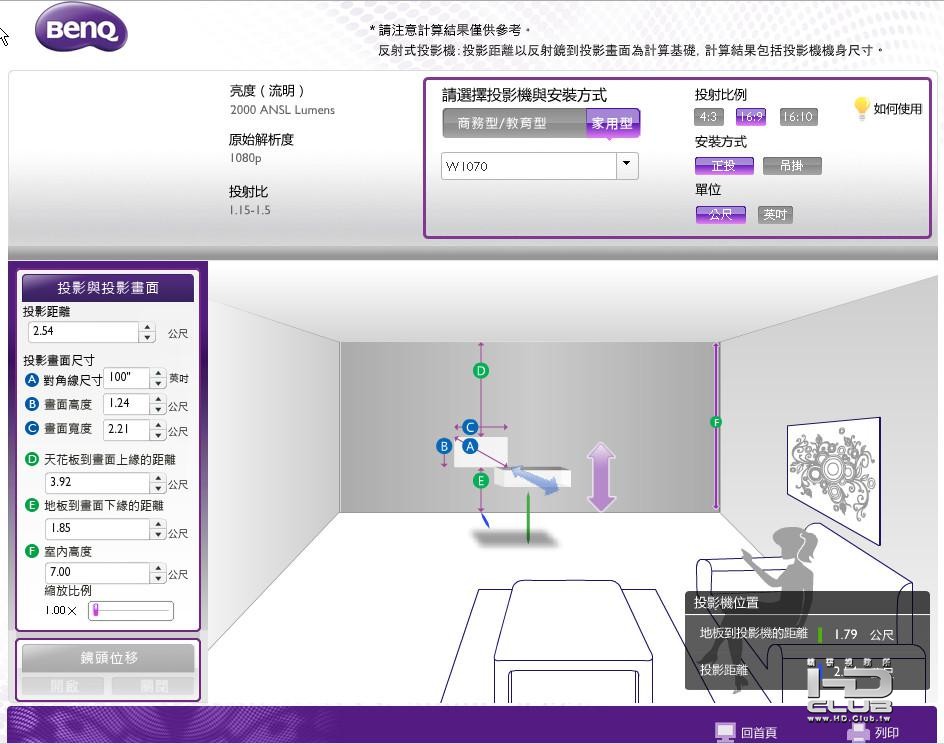Click the 回首頁 link

tap(759, 733)
